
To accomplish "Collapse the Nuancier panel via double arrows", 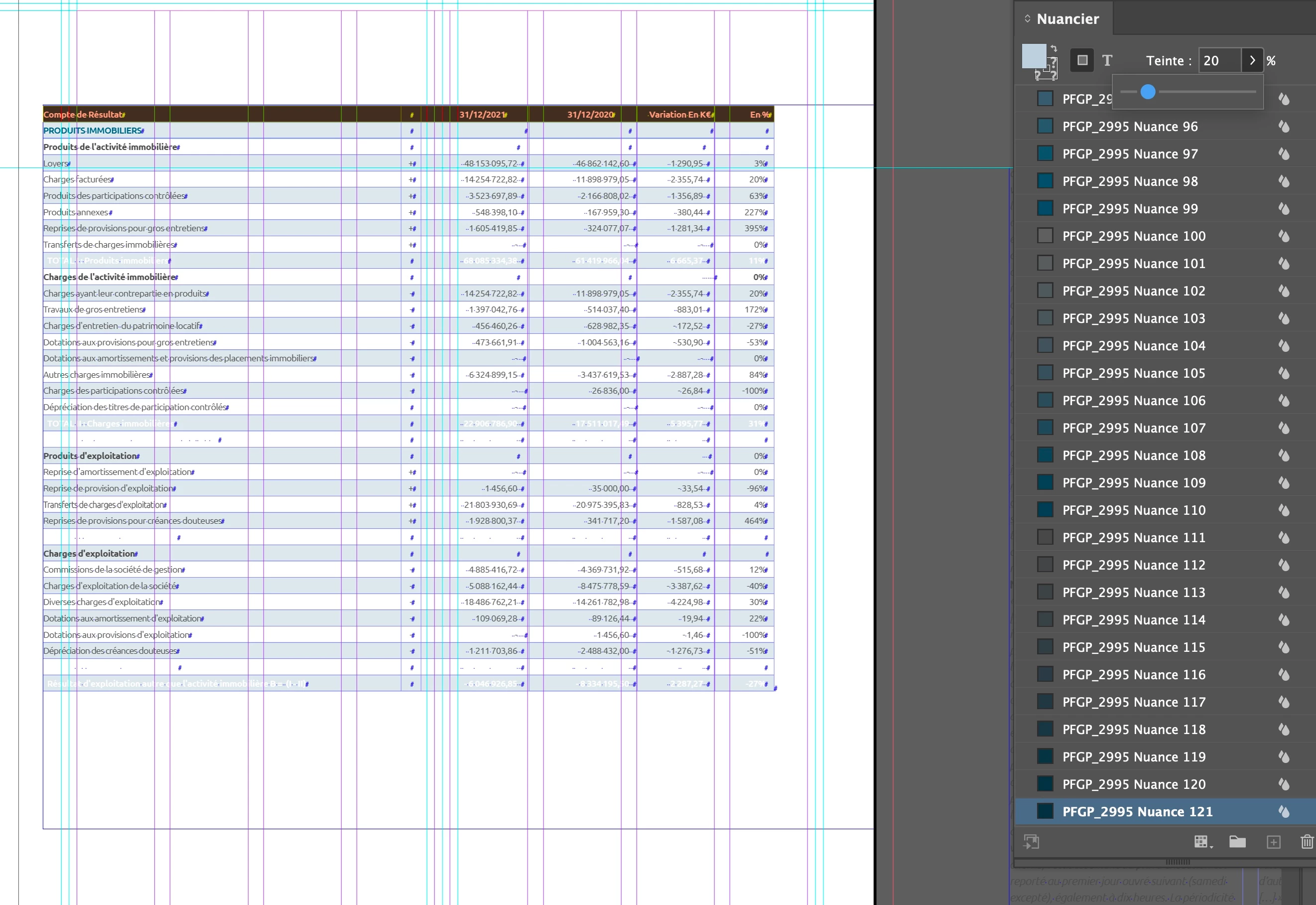I will click(x=1027, y=19).
